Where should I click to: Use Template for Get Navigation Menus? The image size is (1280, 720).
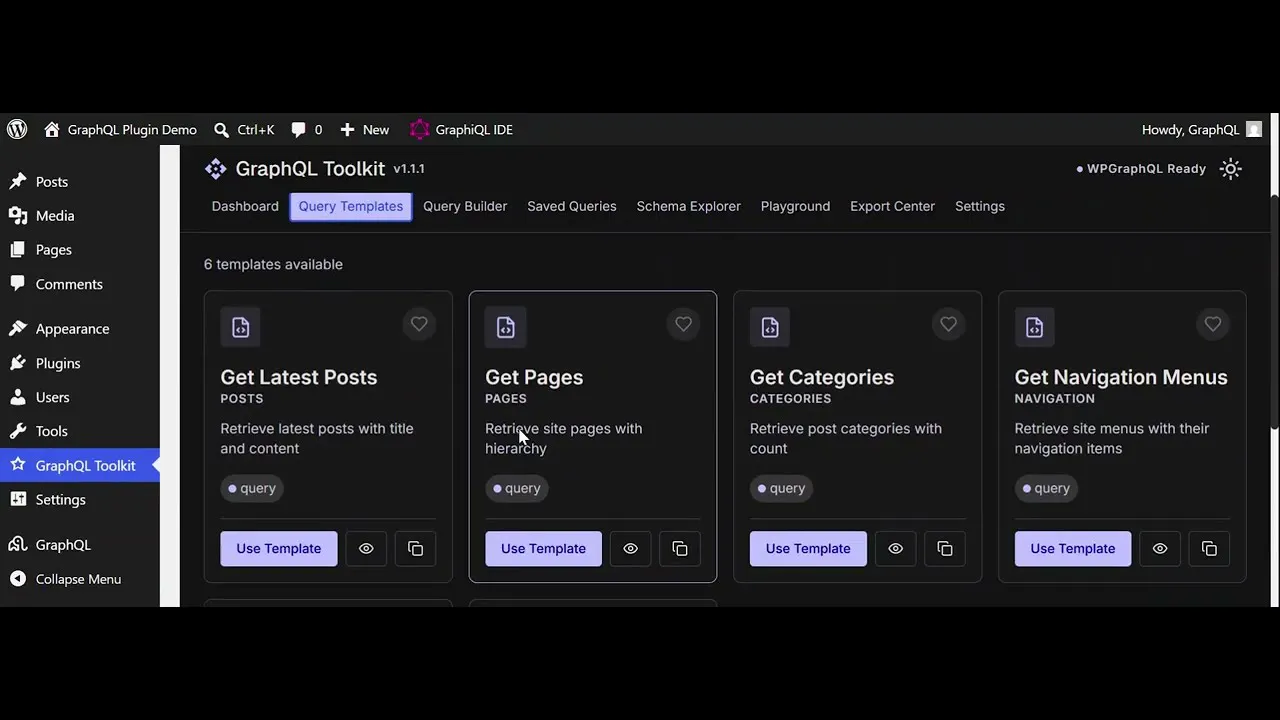(x=1073, y=548)
